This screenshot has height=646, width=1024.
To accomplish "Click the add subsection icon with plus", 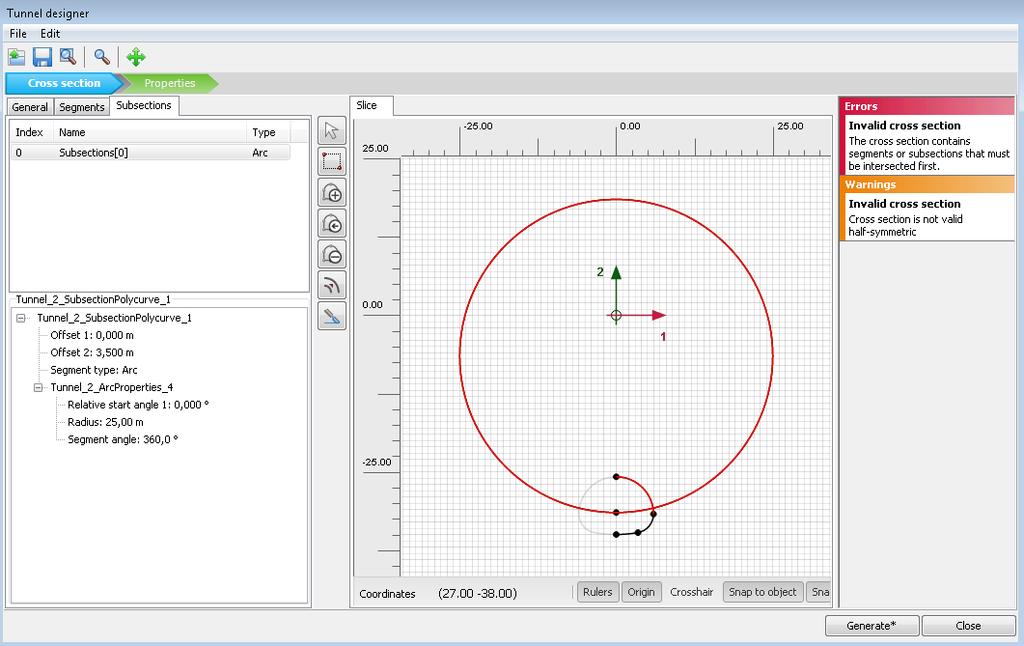I will 332,193.
